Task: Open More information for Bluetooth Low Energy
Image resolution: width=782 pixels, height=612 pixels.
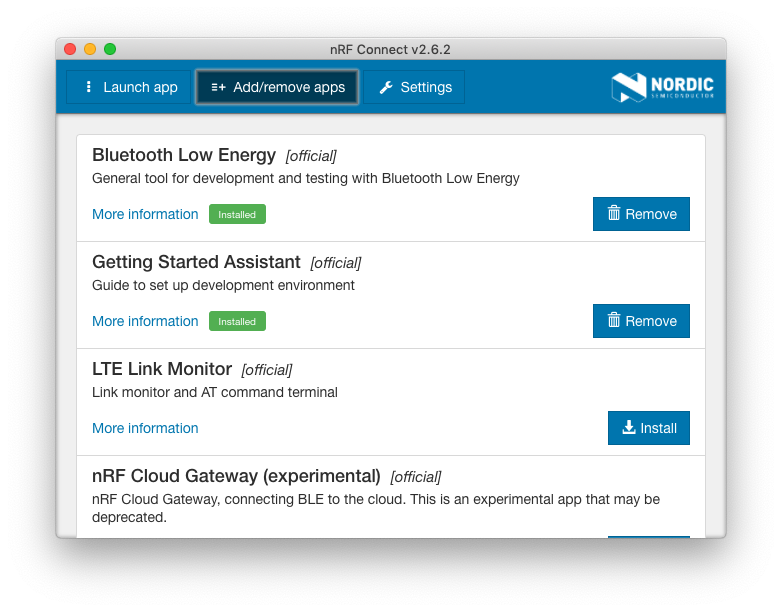Action: pyautogui.click(x=145, y=214)
